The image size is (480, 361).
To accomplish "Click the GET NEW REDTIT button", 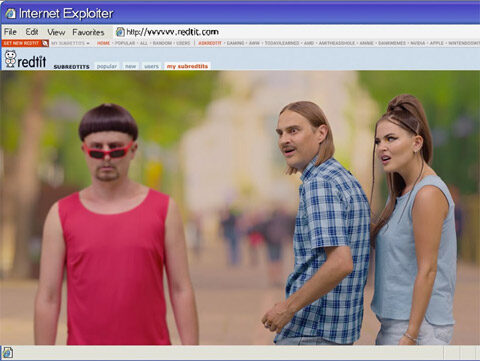I will tap(21, 43).
